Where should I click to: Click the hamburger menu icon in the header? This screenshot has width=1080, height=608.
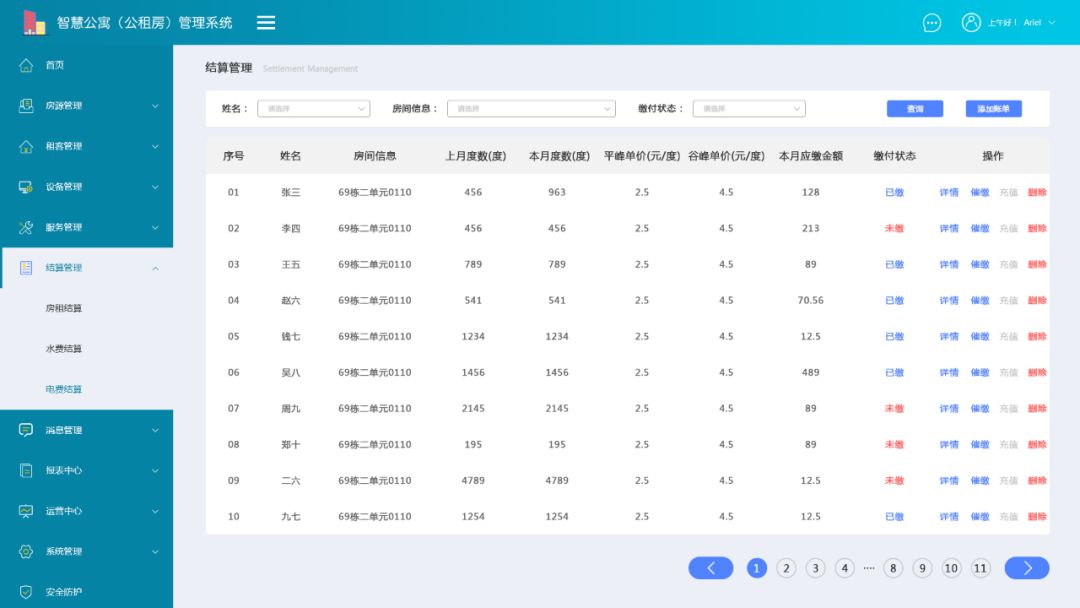[x=265, y=21]
